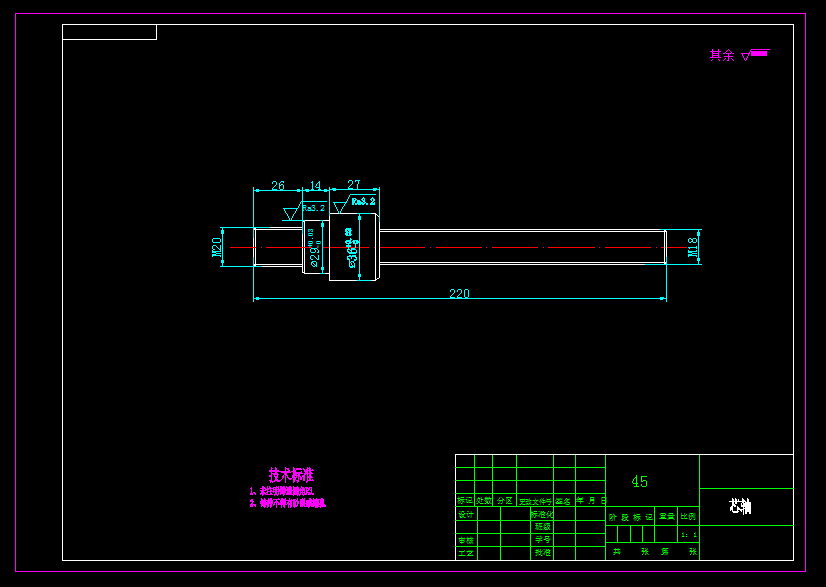Select the "其余" surface finish note
This screenshot has width=826, height=587.
pos(722,55)
